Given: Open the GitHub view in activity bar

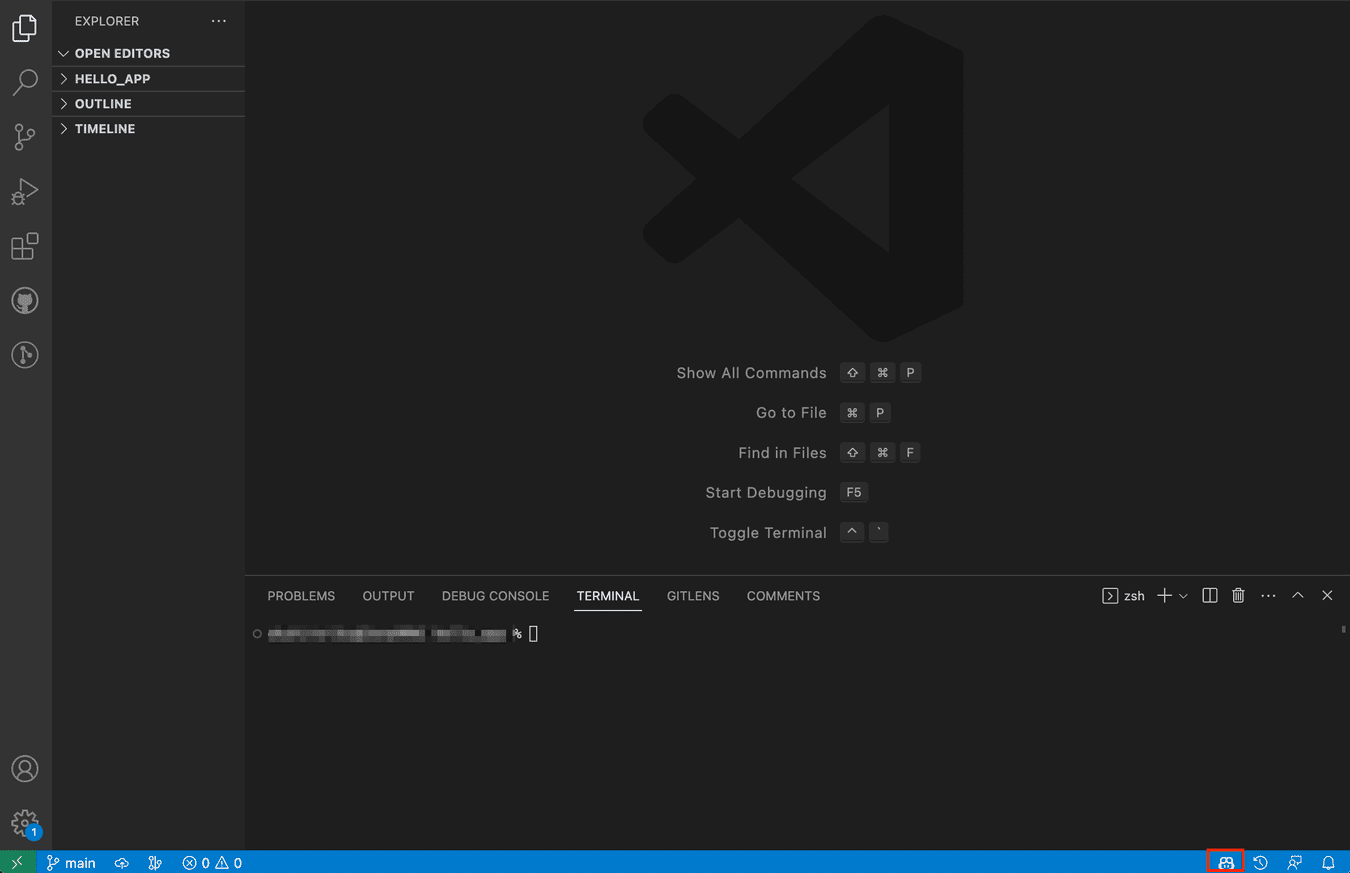Looking at the screenshot, I should [x=25, y=300].
